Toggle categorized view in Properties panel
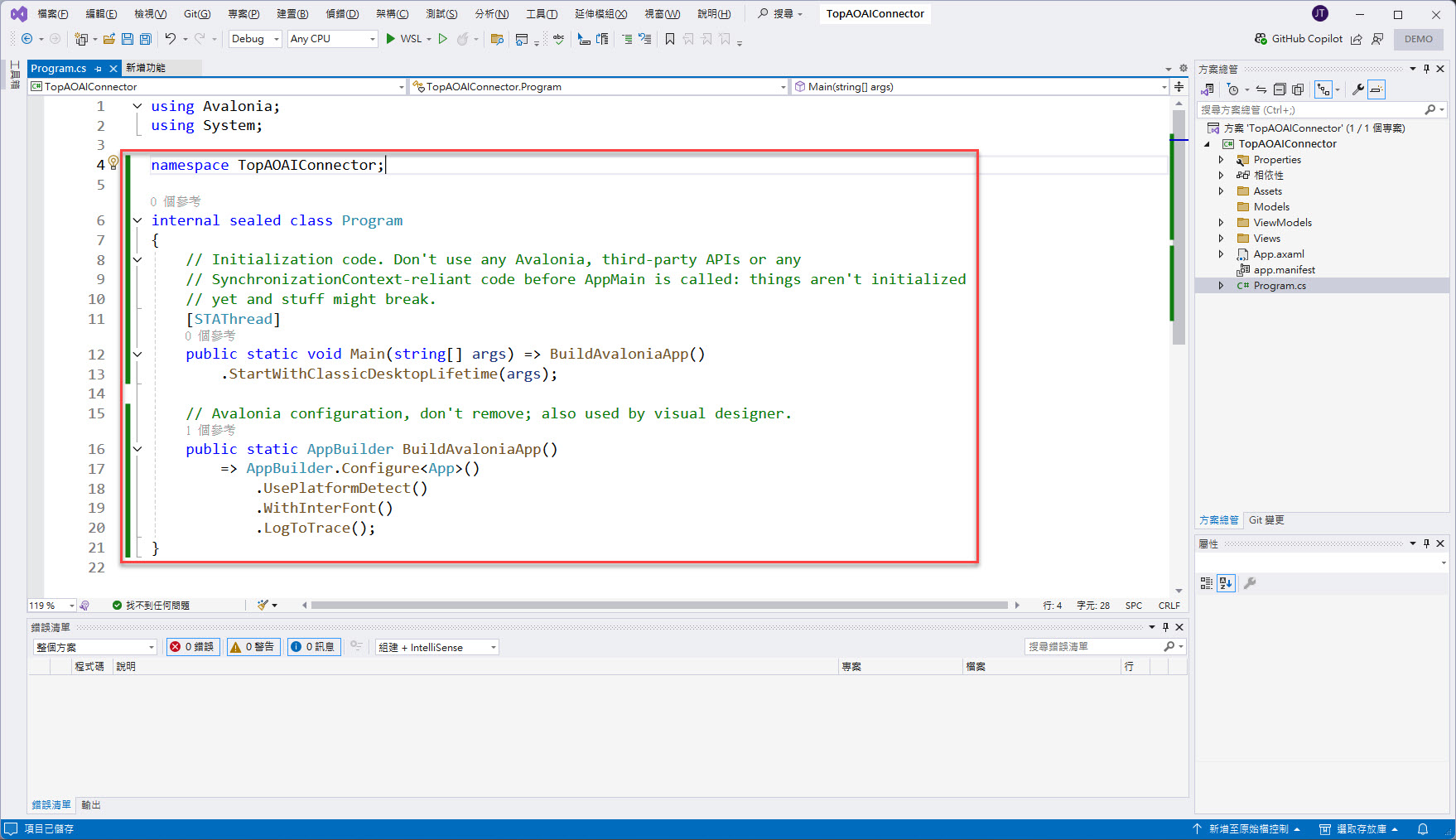The height and width of the screenshot is (840, 1456). [x=1207, y=583]
